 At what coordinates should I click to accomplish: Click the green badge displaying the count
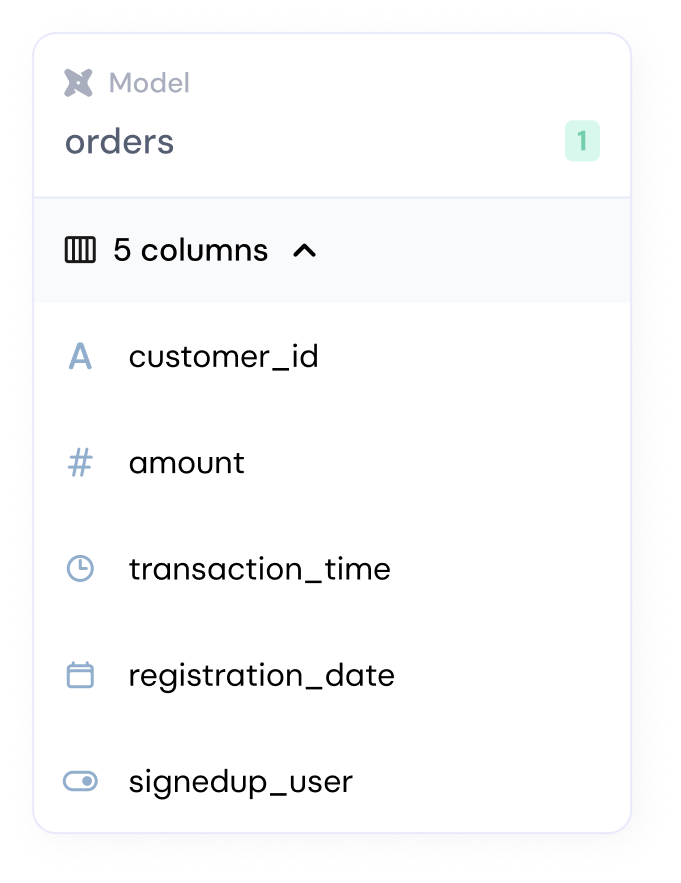point(584,141)
